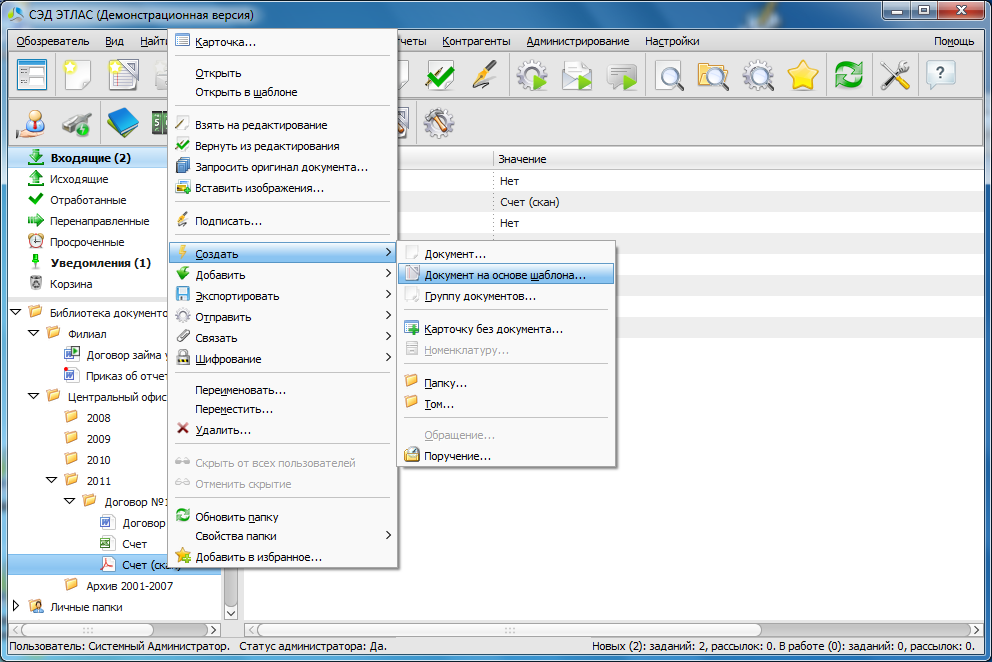Image resolution: width=992 pixels, height=662 pixels.
Task: Choose Поручение in the Создать submenu
Action: (x=457, y=456)
